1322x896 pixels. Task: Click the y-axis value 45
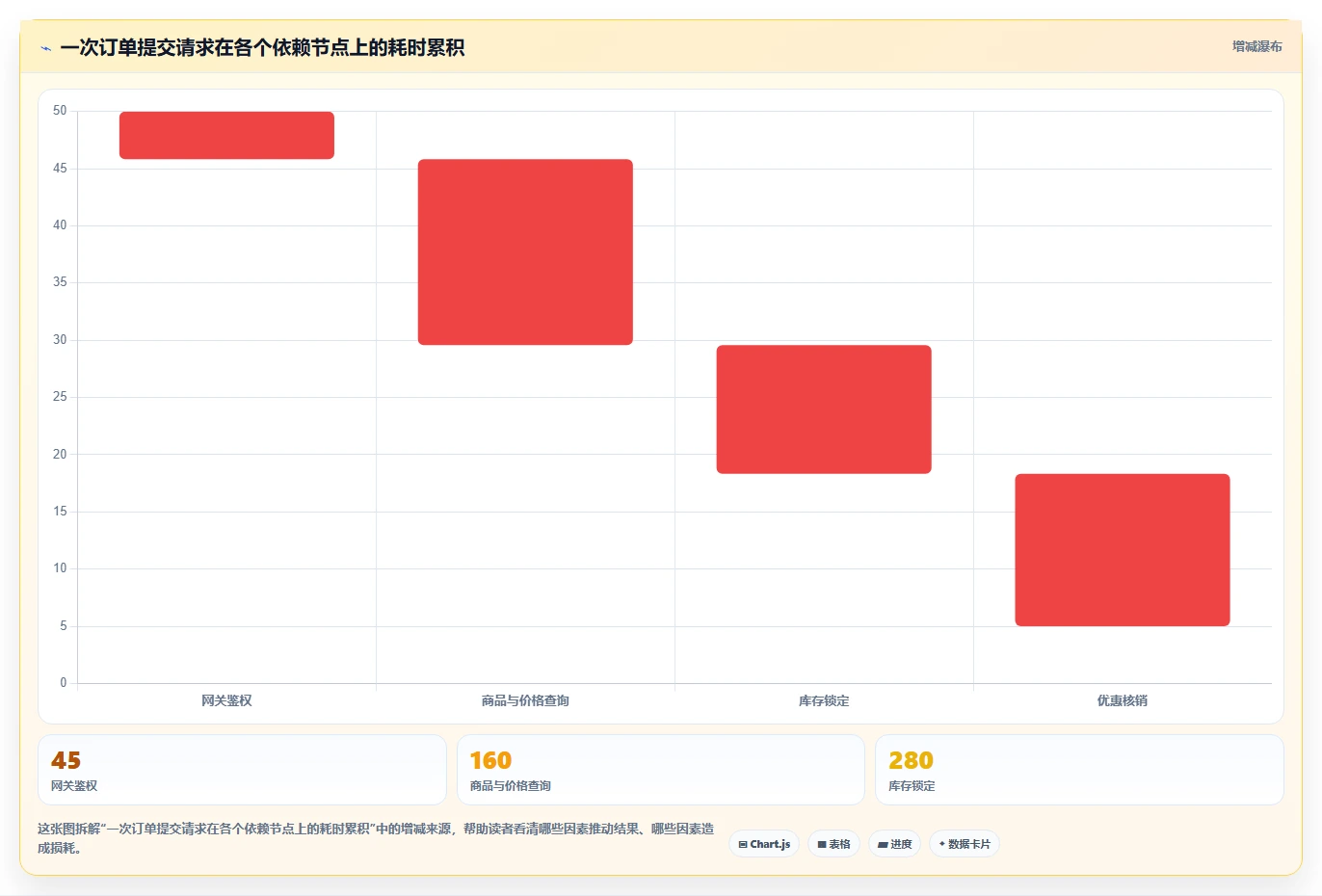(x=60, y=169)
